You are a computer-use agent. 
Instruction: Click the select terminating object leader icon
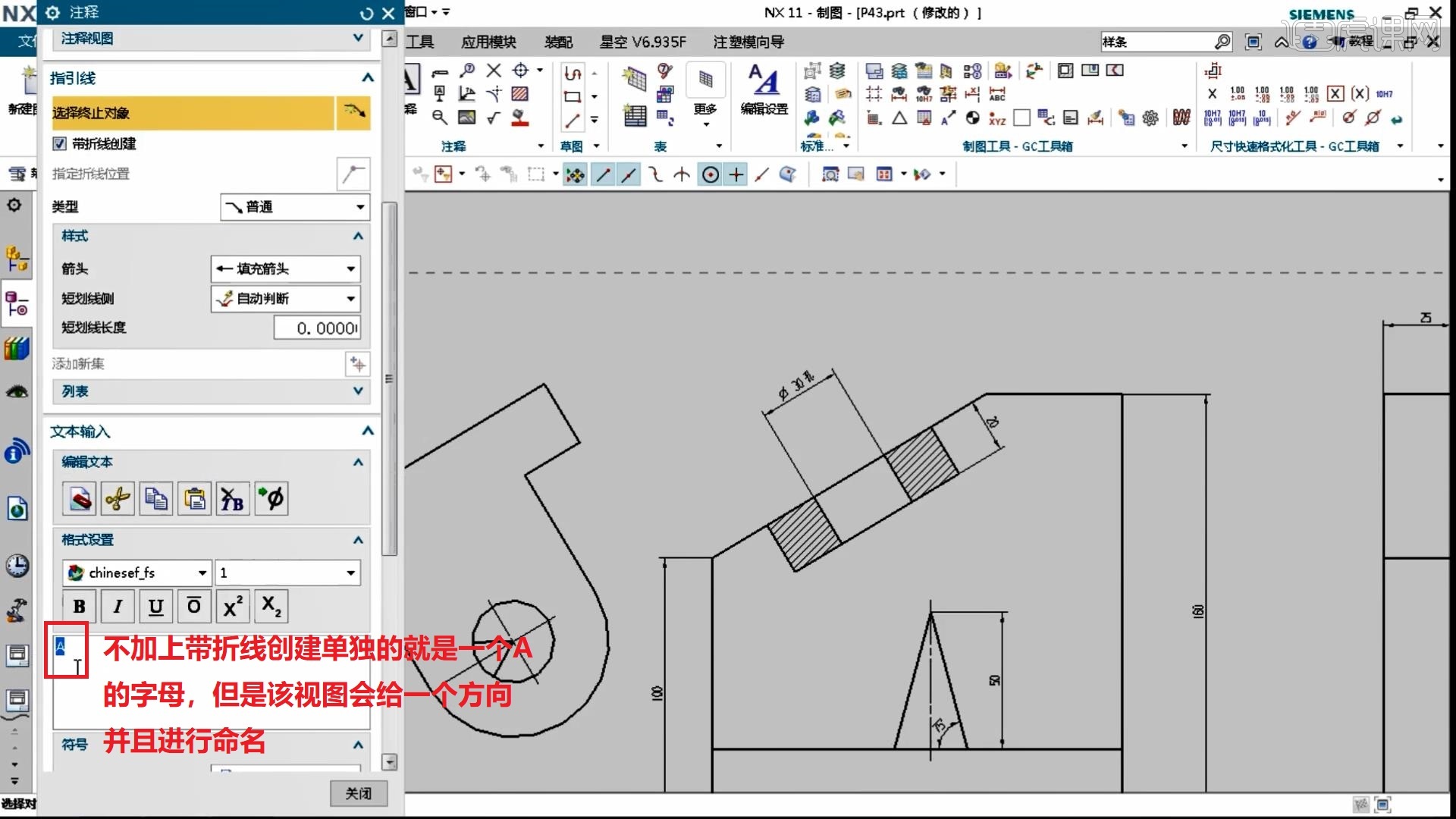tap(353, 112)
